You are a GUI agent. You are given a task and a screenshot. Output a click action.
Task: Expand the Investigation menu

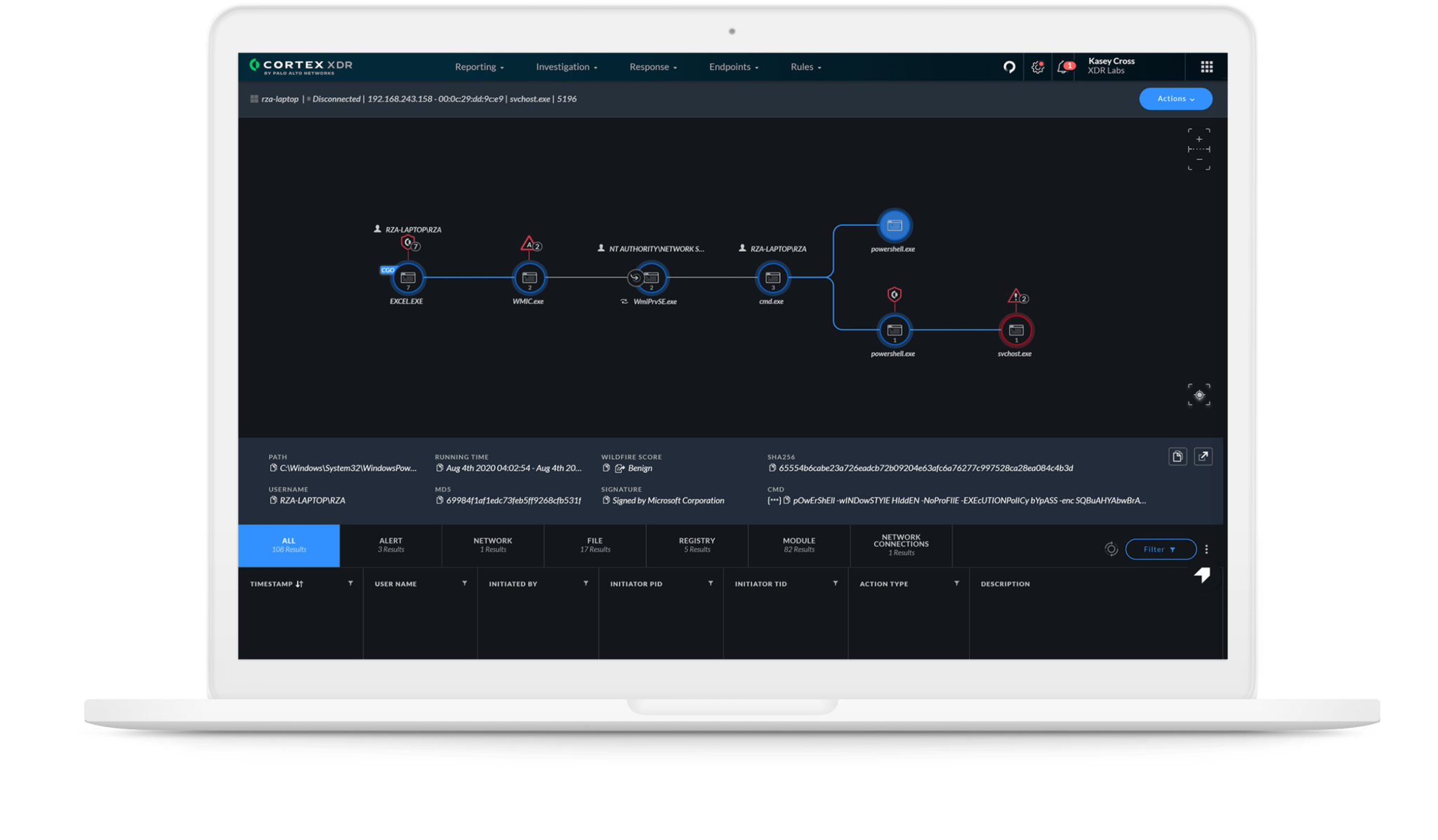tap(566, 67)
